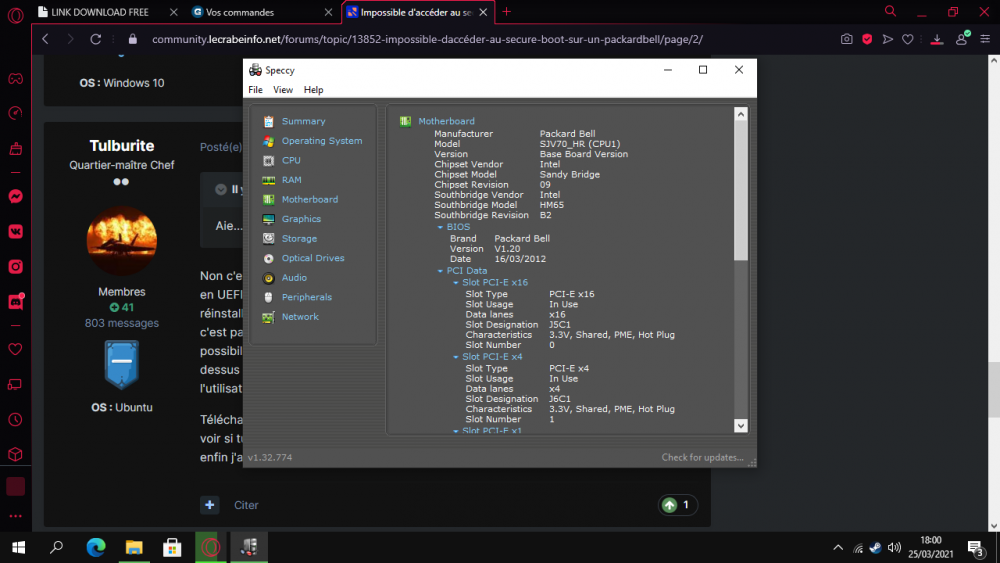Screen dimensions: 1000x563
Task: Click the Opera logo menu icon
Action: click(x=15, y=14)
